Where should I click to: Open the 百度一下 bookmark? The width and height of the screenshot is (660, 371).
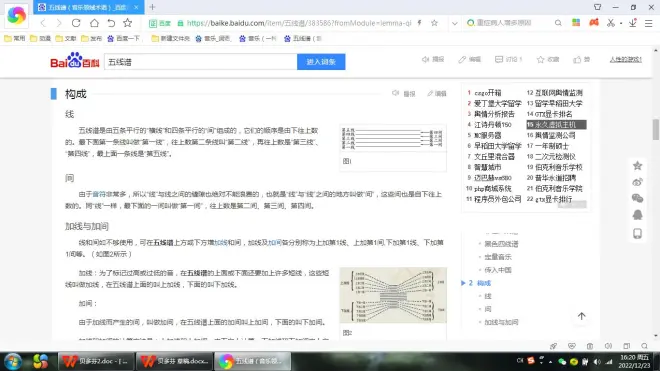[123, 38]
